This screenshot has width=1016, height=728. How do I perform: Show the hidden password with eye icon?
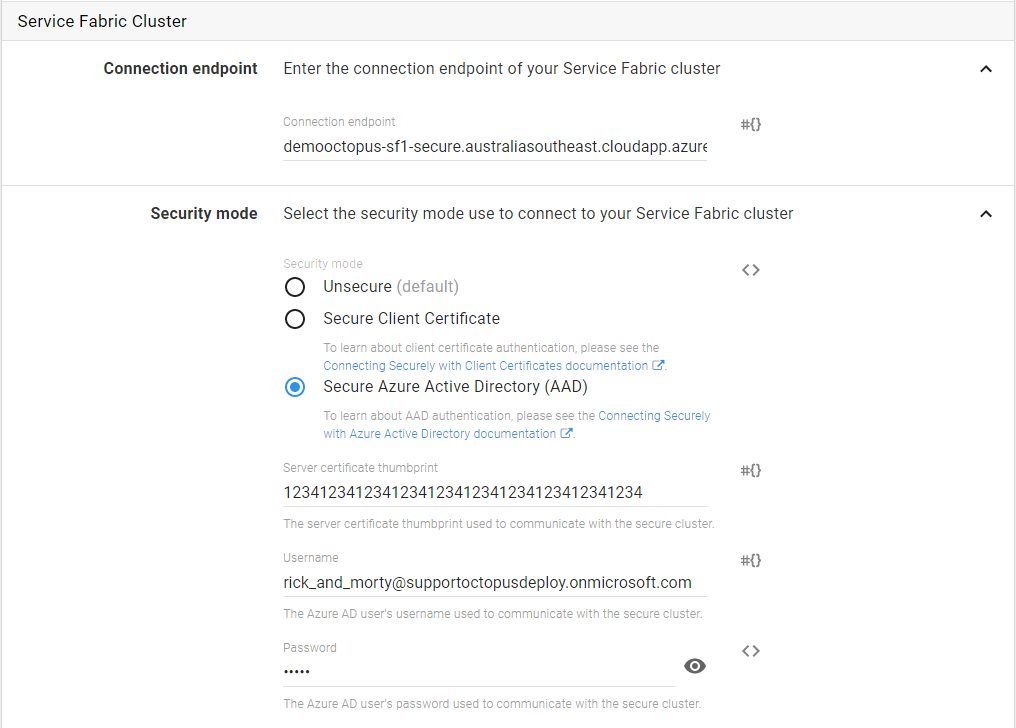(695, 666)
